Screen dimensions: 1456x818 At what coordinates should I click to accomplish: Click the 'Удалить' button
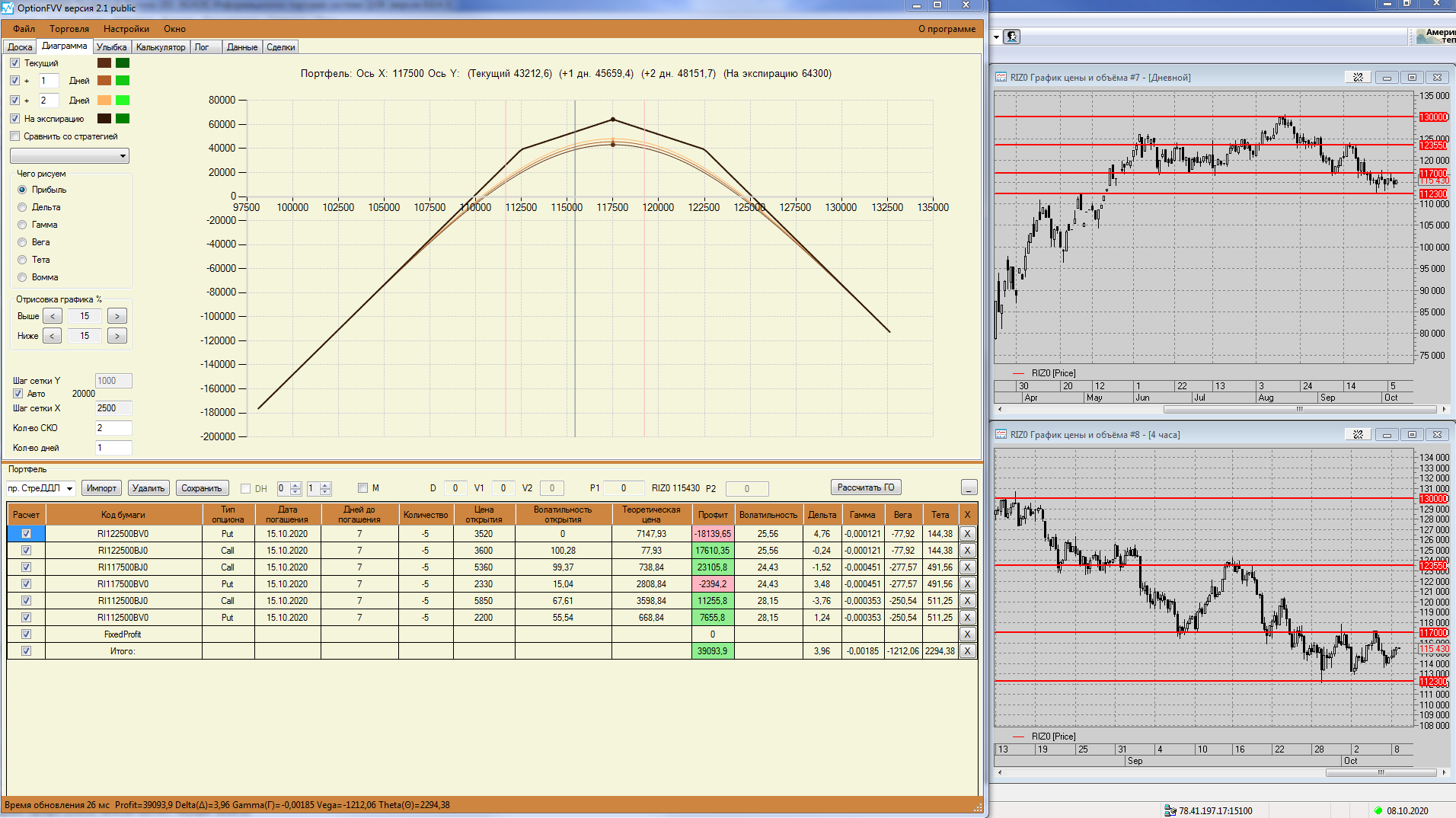point(148,488)
